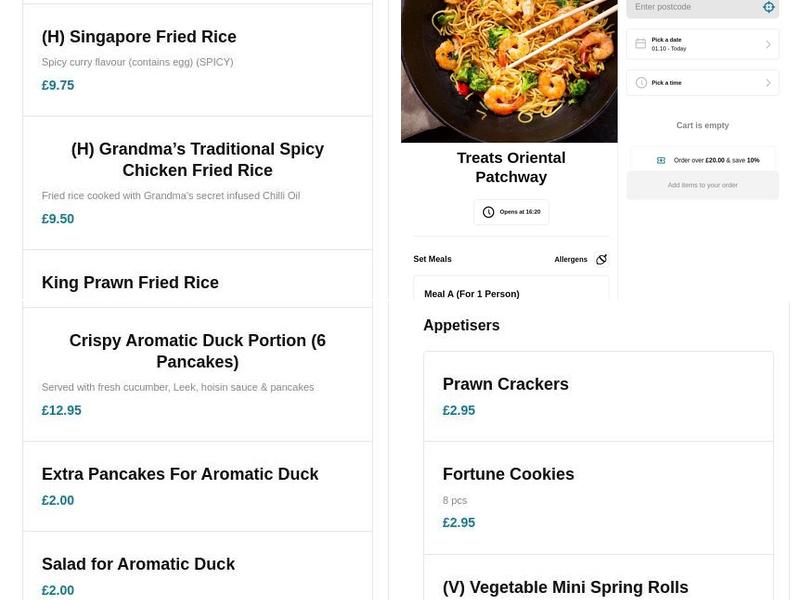Click the location crosshair icon in postcode field
This screenshot has height=600, width=800.
pos(768,7)
